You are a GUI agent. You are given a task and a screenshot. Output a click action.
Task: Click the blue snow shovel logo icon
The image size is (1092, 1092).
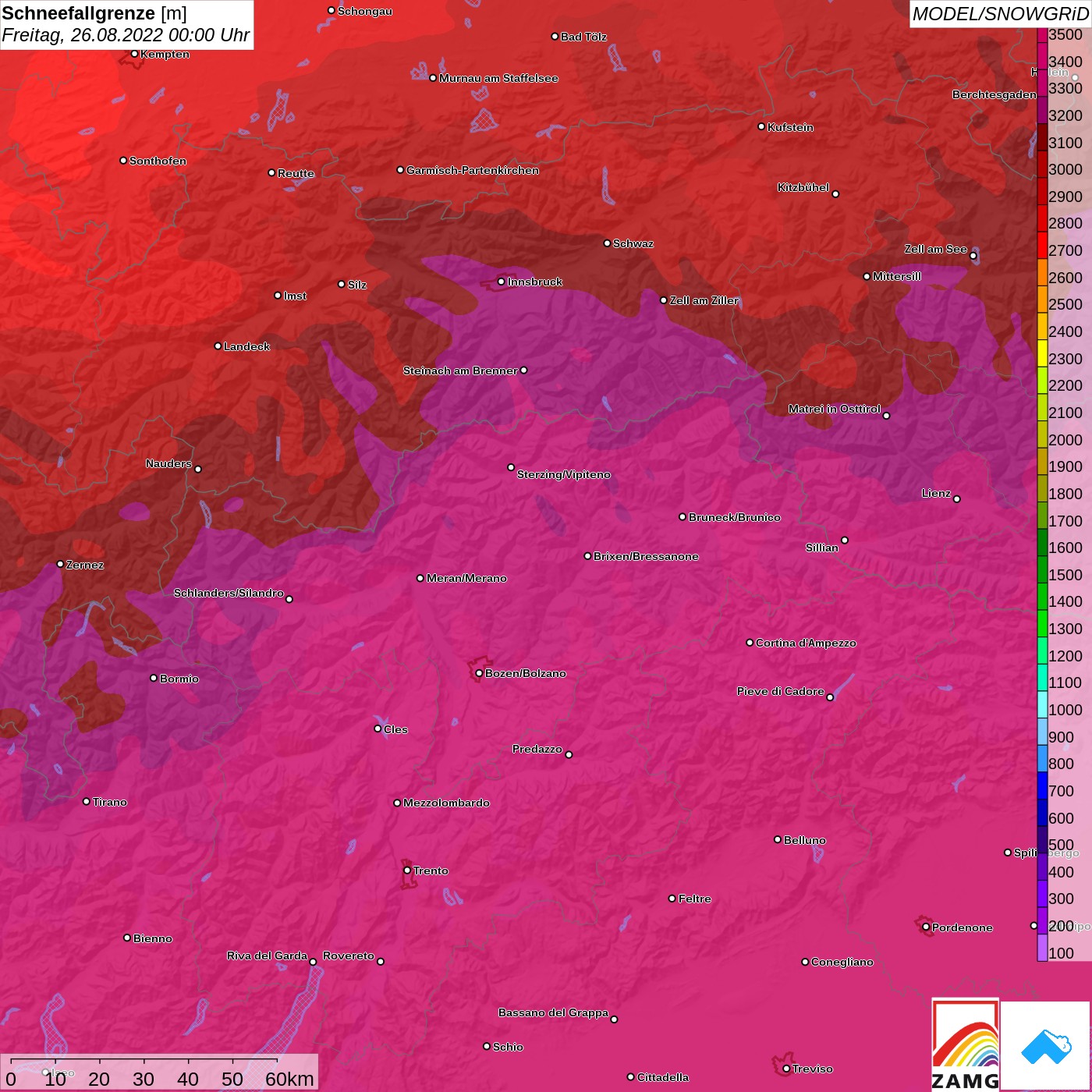pyautogui.click(x=1046, y=1047)
